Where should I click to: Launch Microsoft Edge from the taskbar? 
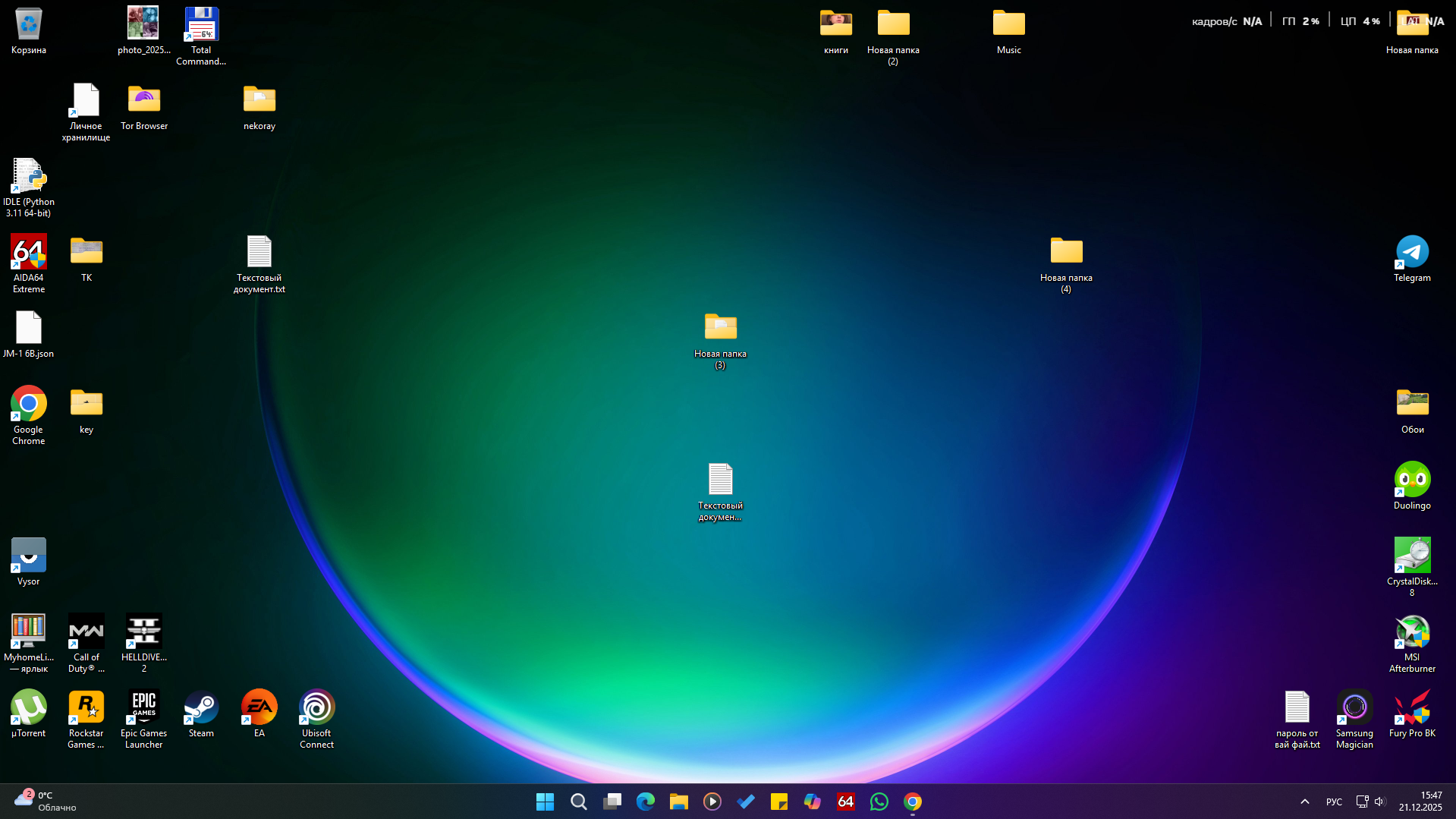click(645, 802)
